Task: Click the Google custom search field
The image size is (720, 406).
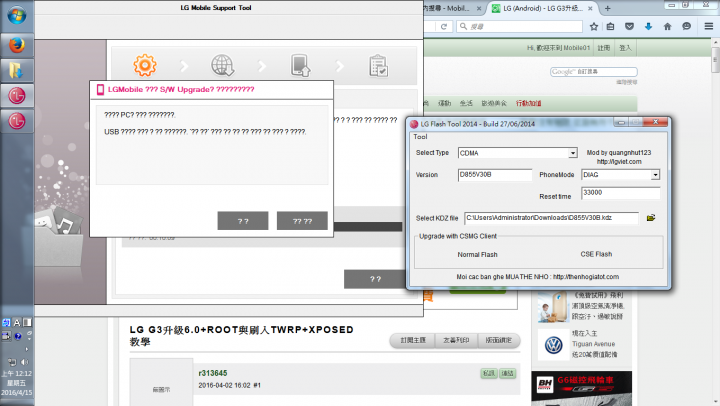Action: point(594,72)
